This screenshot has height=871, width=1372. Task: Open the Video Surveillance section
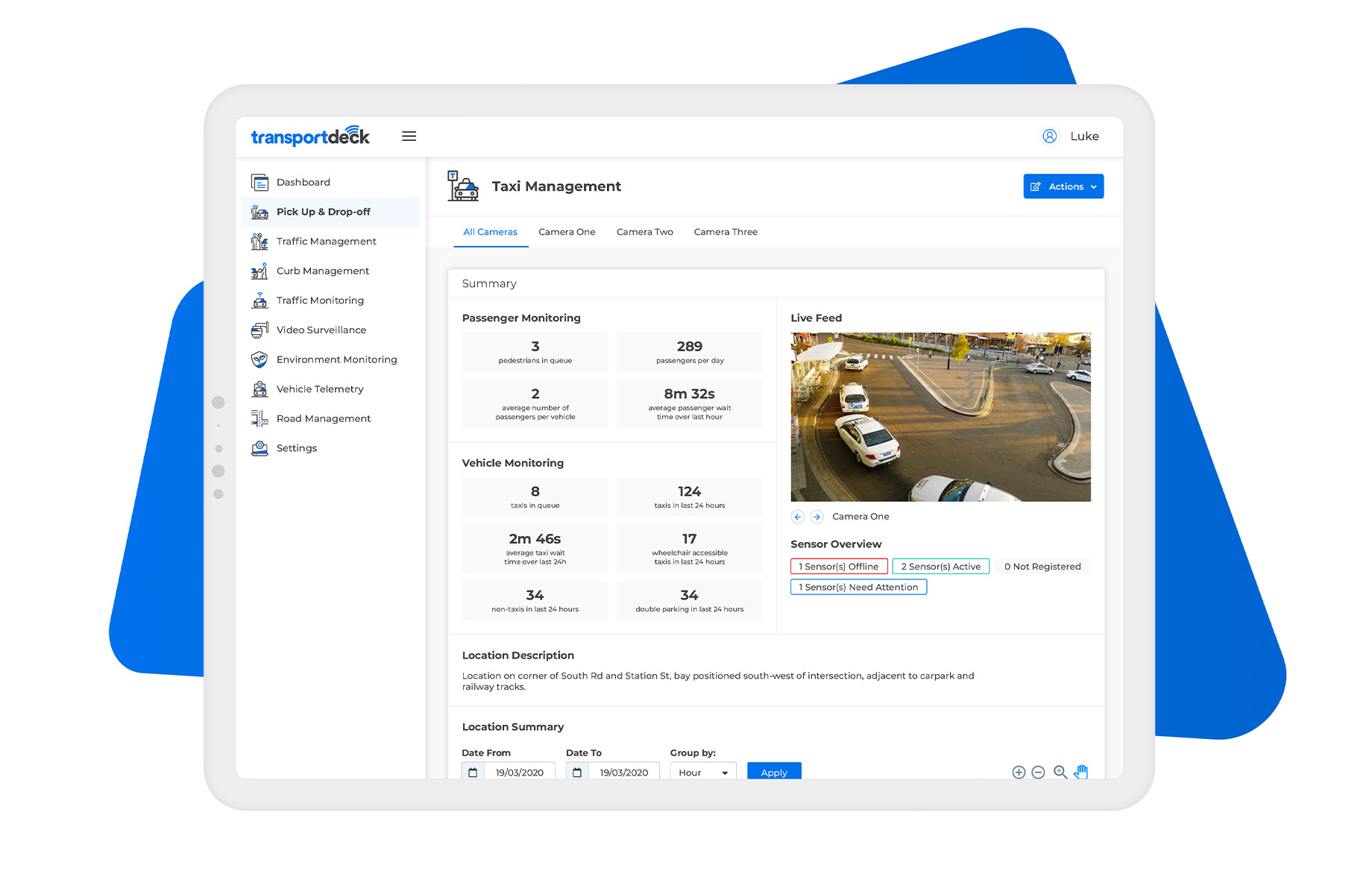pyautogui.click(x=321, y=330)
